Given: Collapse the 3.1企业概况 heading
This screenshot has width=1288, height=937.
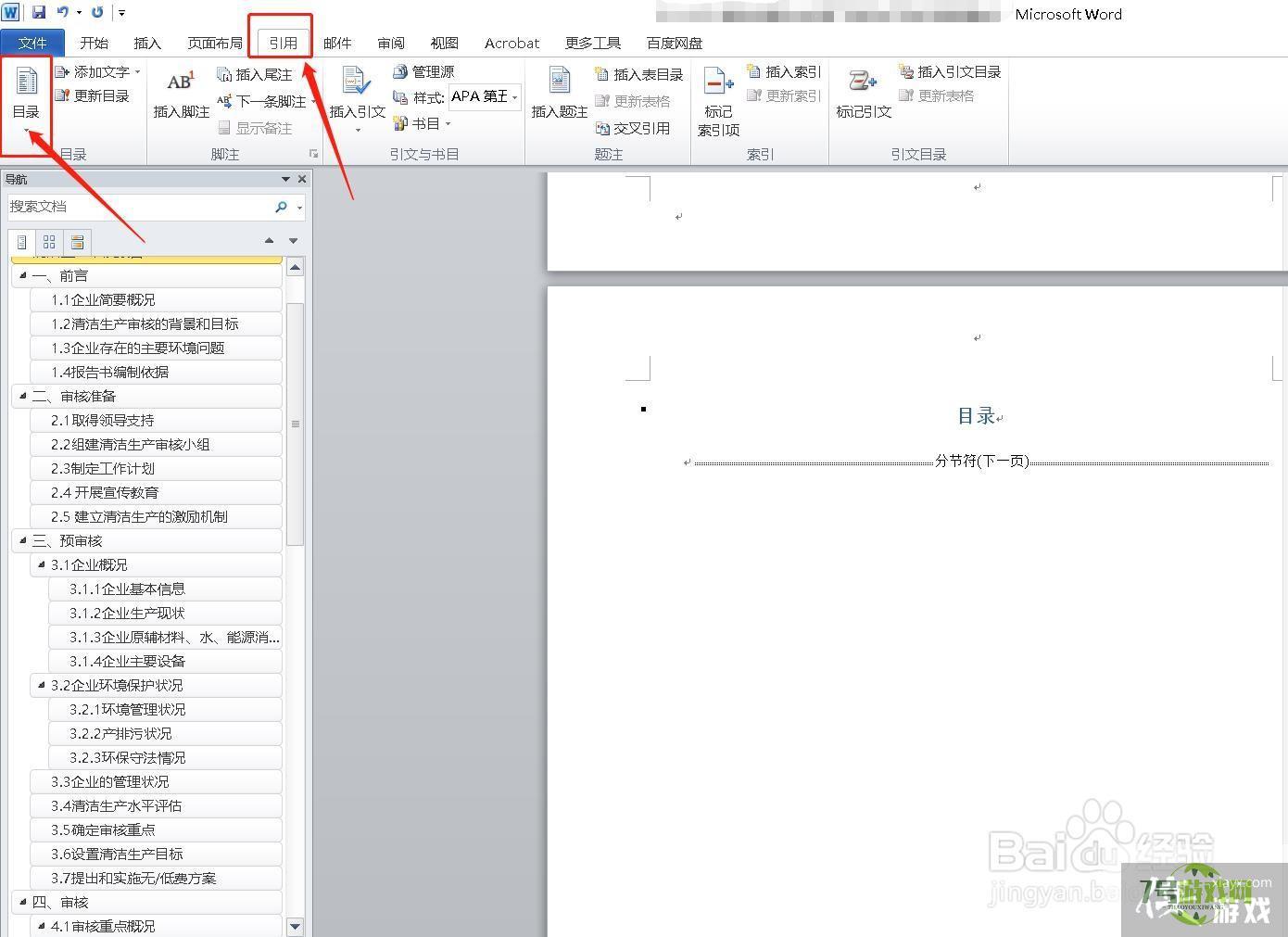Looking at the screenshot, I should coord(42,564).
